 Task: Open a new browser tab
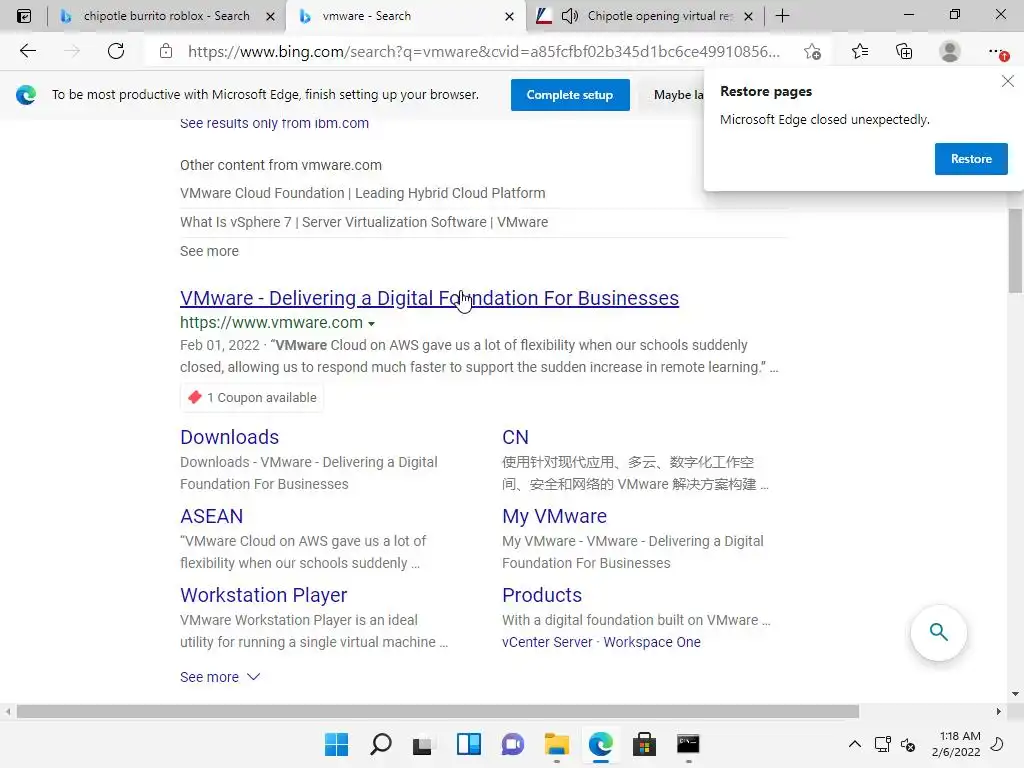click(x=782, y=16)
